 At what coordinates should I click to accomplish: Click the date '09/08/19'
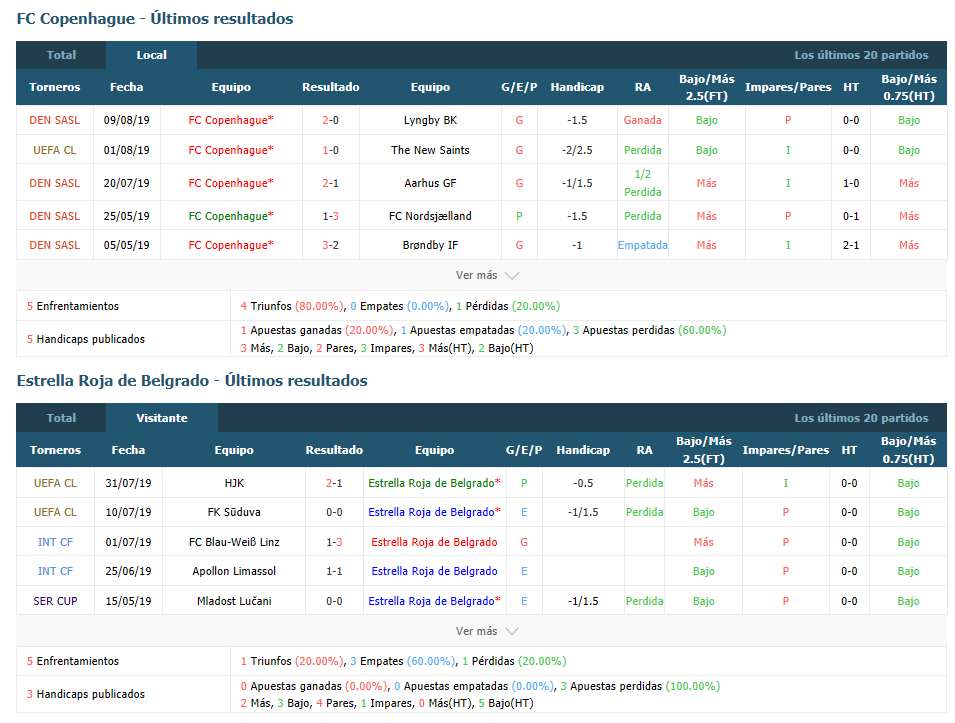[127, 120]
